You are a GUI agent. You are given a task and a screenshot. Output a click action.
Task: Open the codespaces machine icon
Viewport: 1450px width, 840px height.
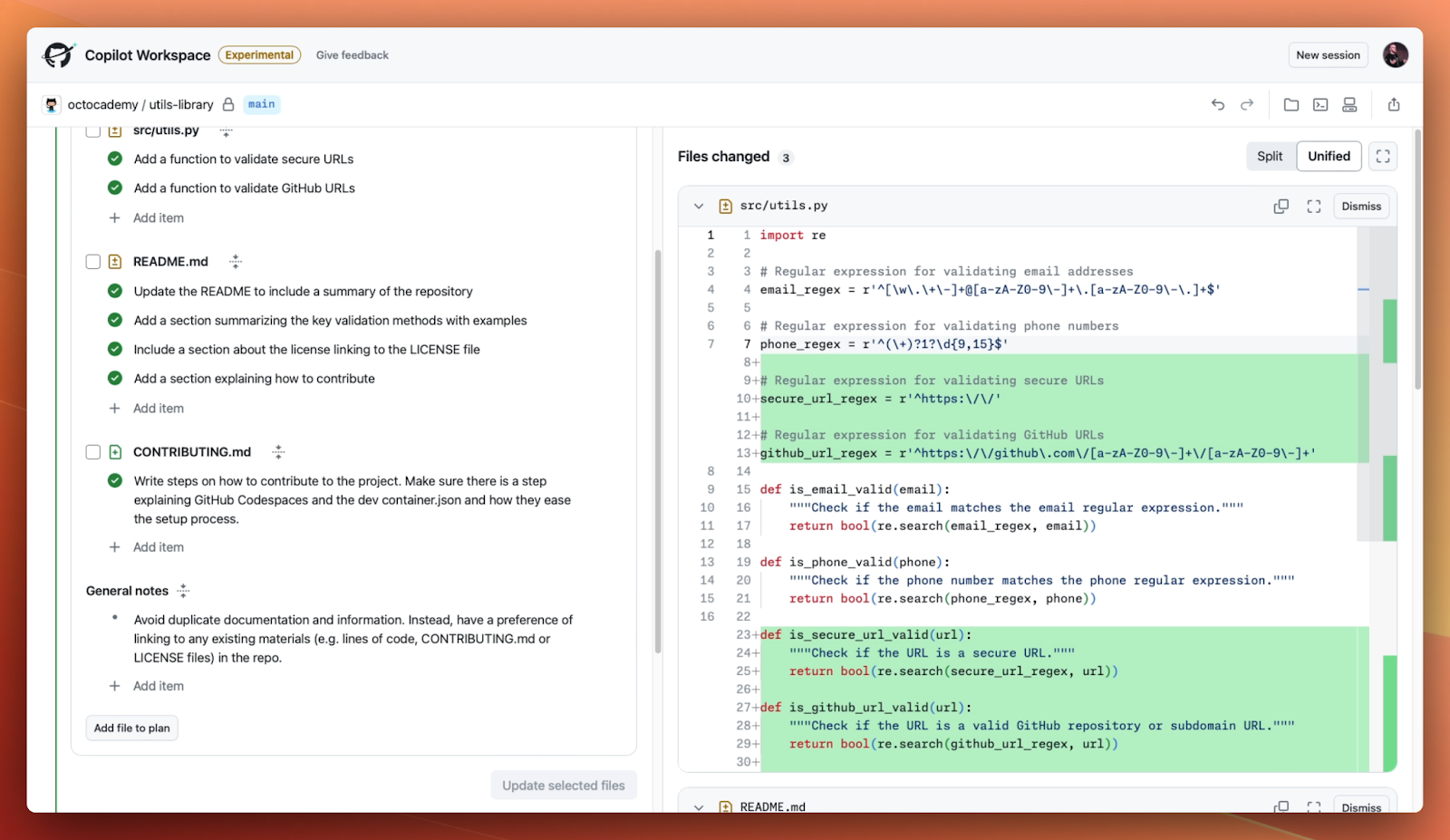click(1348, 104)
